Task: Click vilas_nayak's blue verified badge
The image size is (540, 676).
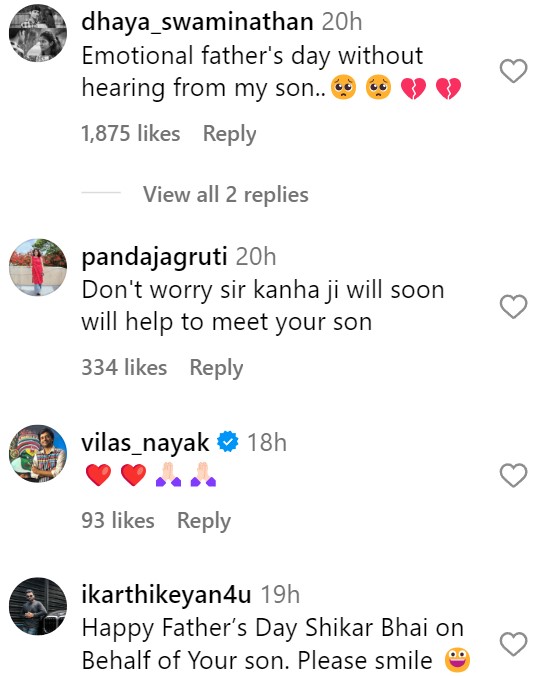Action: pyautogui.click(x=228, y=441)
